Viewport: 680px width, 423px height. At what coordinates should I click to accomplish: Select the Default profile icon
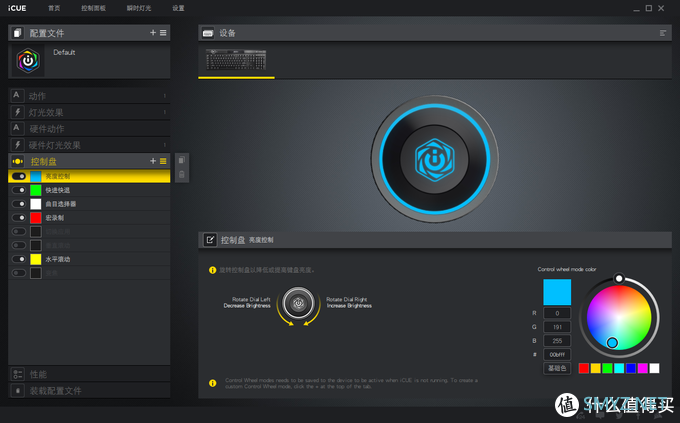28,61
